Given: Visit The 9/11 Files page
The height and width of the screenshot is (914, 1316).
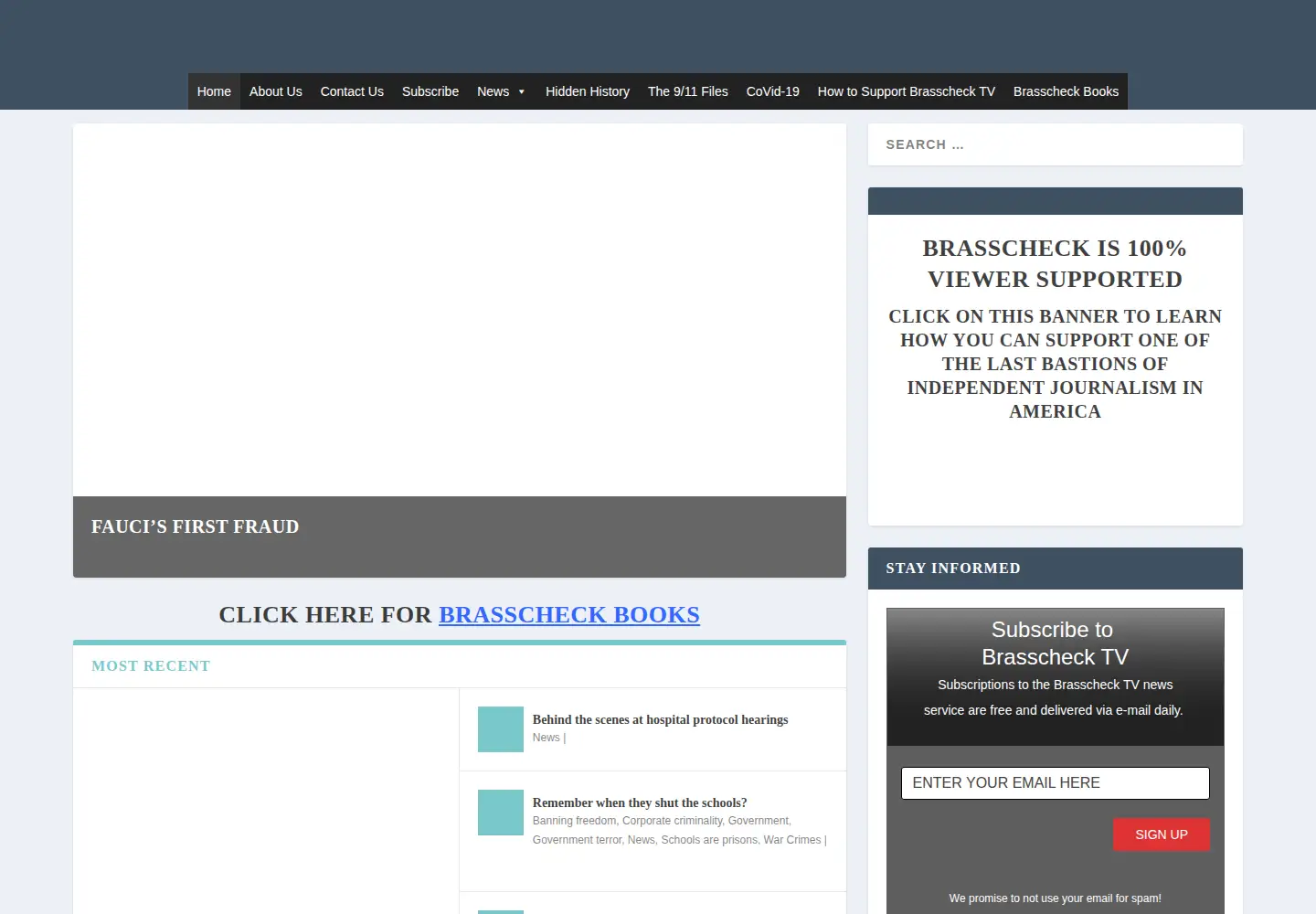Looking at the screenshot, I should (x=688, y=91).
